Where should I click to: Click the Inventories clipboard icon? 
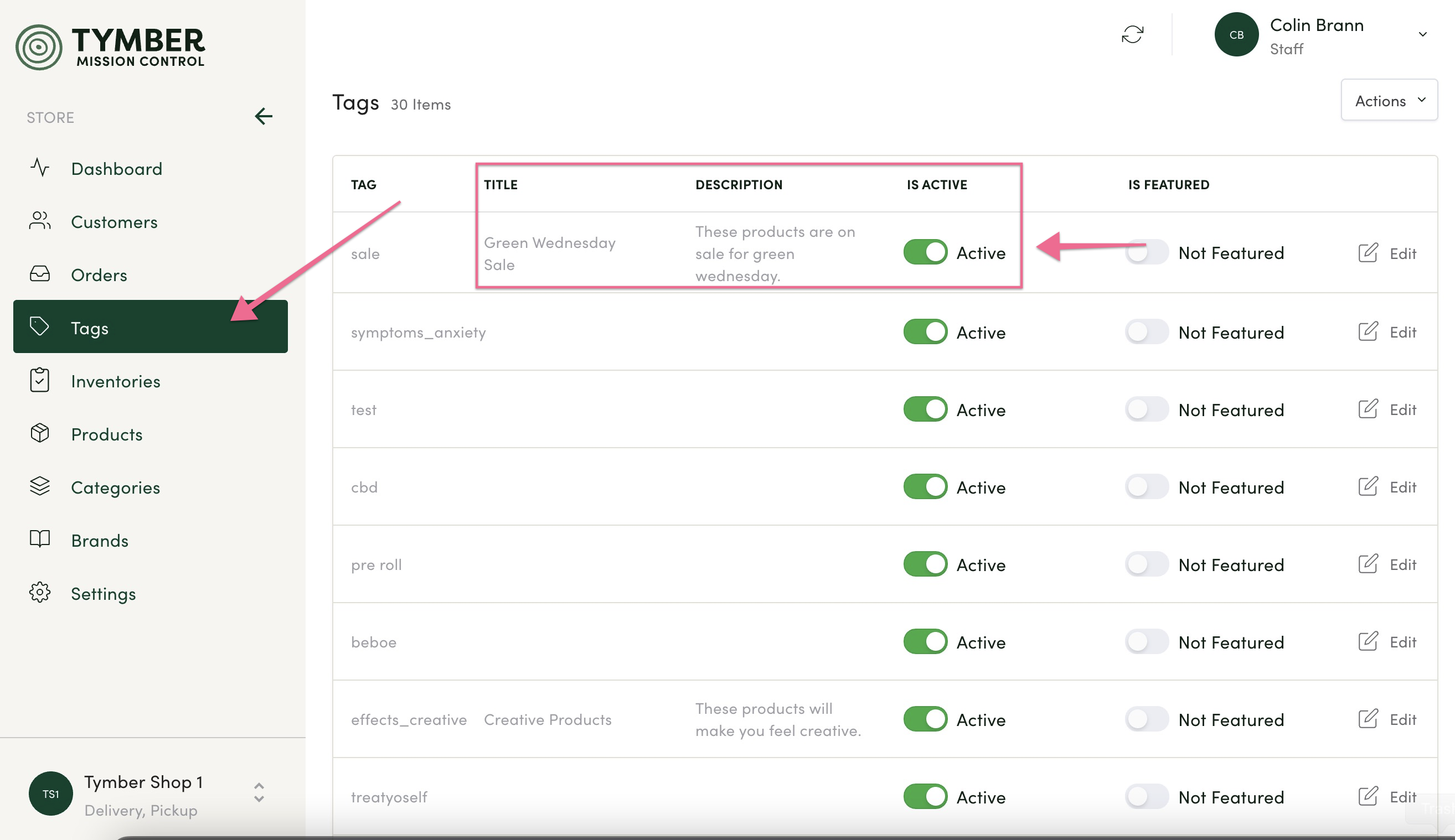pos(40,380)
